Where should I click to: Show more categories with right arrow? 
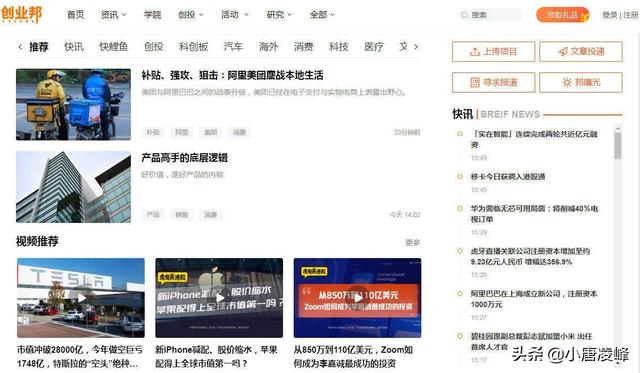416,47
